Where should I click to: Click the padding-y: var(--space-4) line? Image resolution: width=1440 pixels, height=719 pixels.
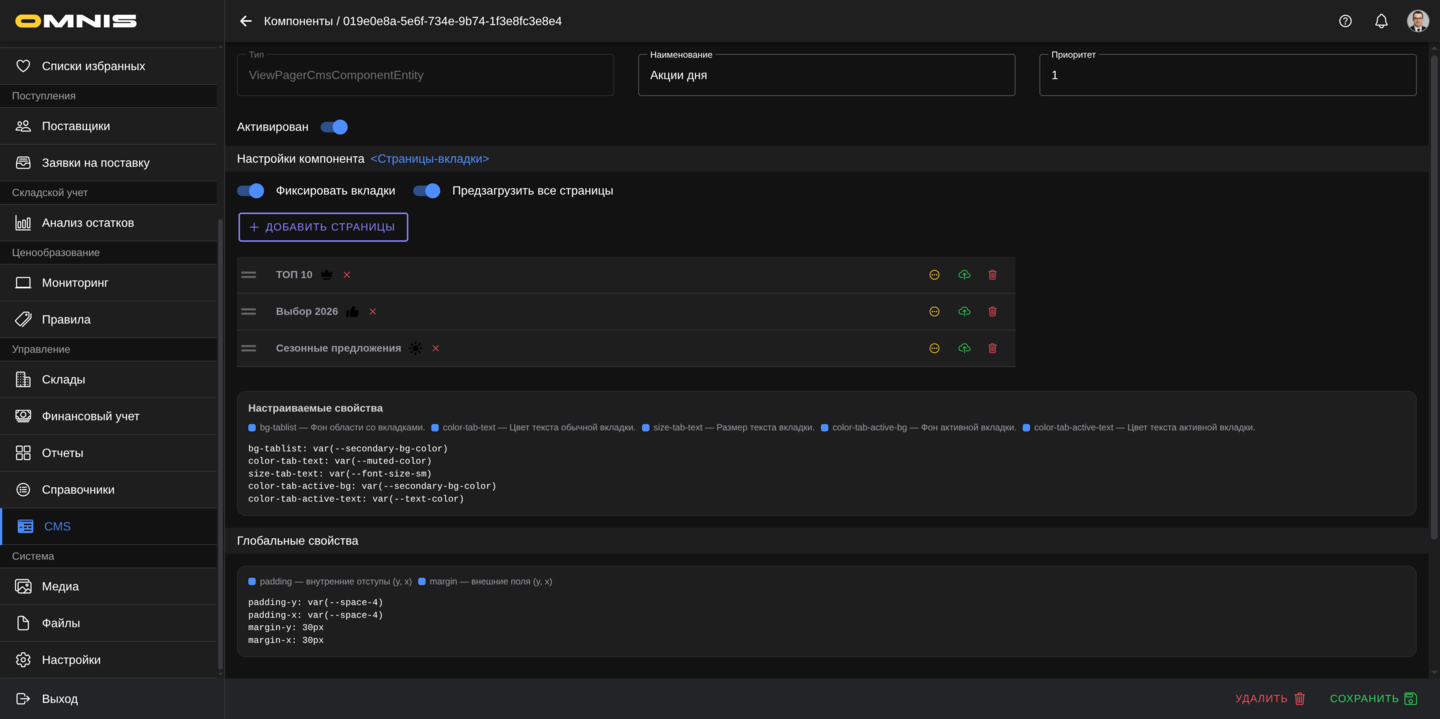[x=315, y=603]
